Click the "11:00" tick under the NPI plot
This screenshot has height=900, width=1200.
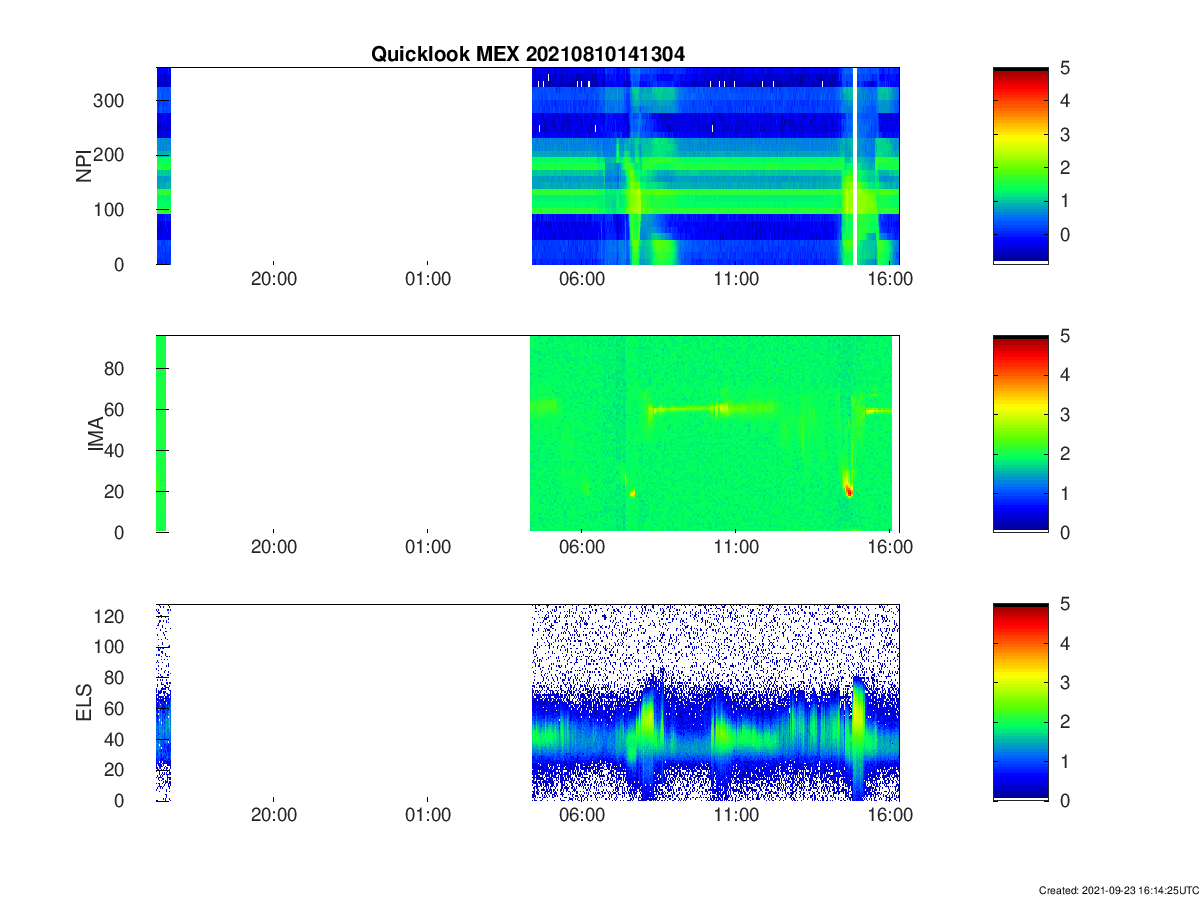coord(736,280)
